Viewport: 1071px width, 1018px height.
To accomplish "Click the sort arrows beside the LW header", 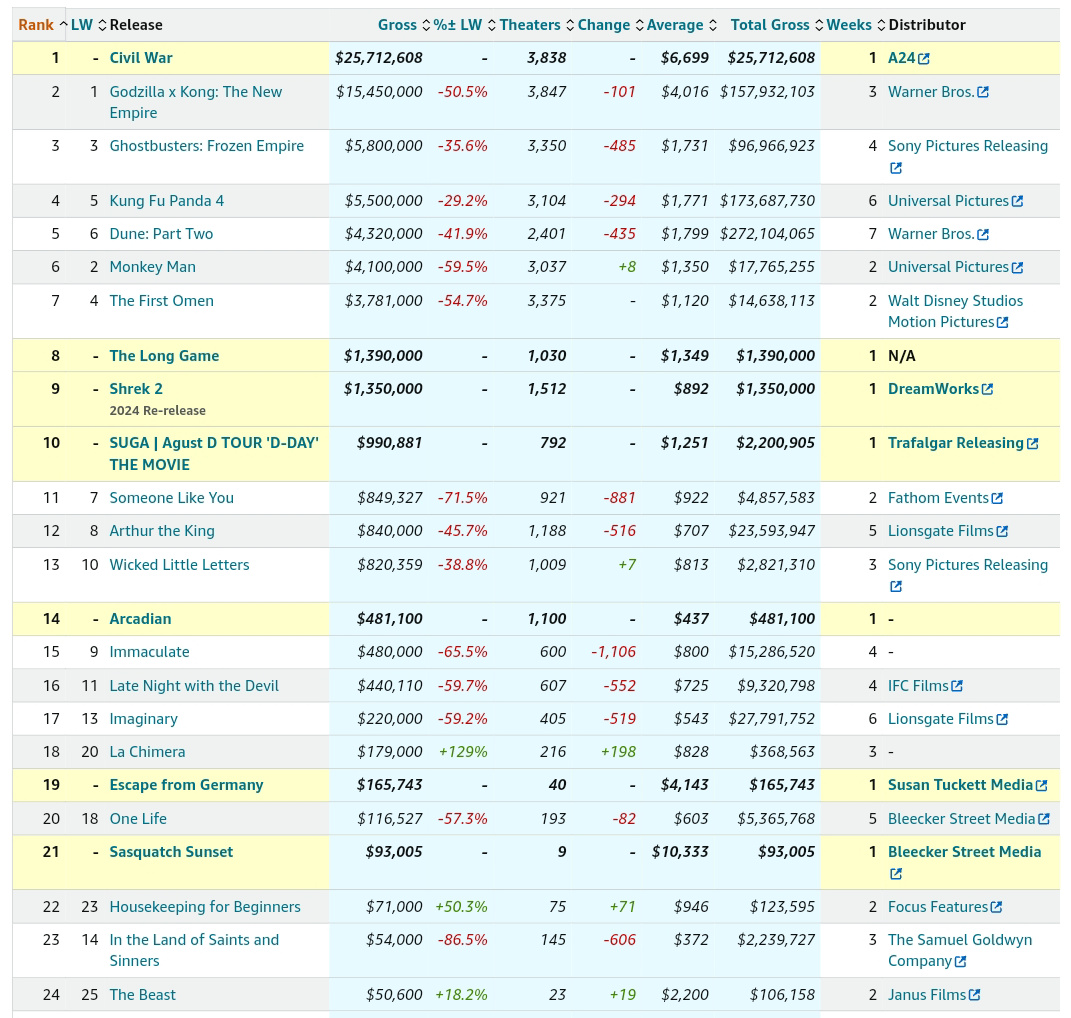I will tap(102, 25).
